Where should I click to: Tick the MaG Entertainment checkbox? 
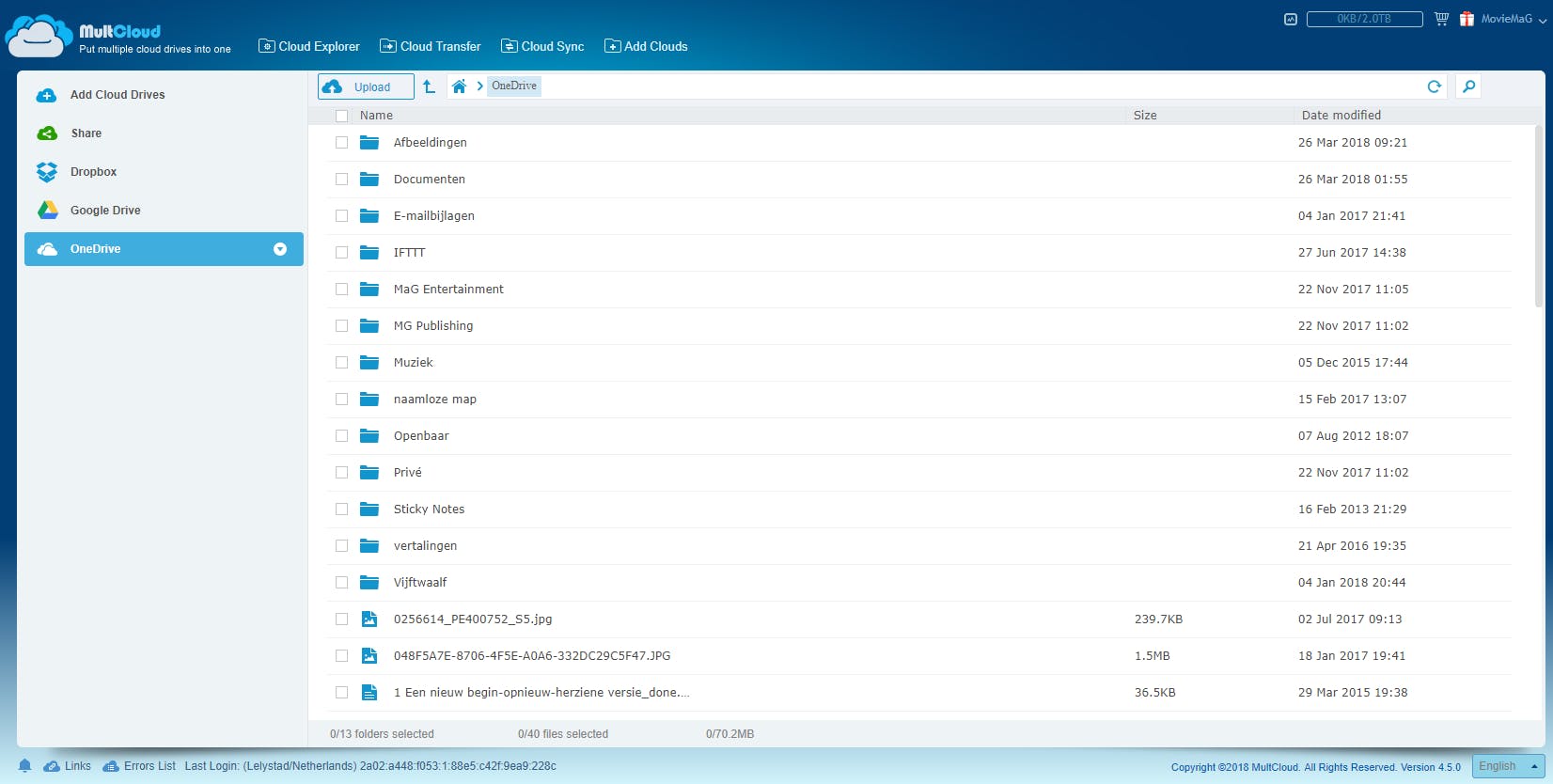[341, 290]
